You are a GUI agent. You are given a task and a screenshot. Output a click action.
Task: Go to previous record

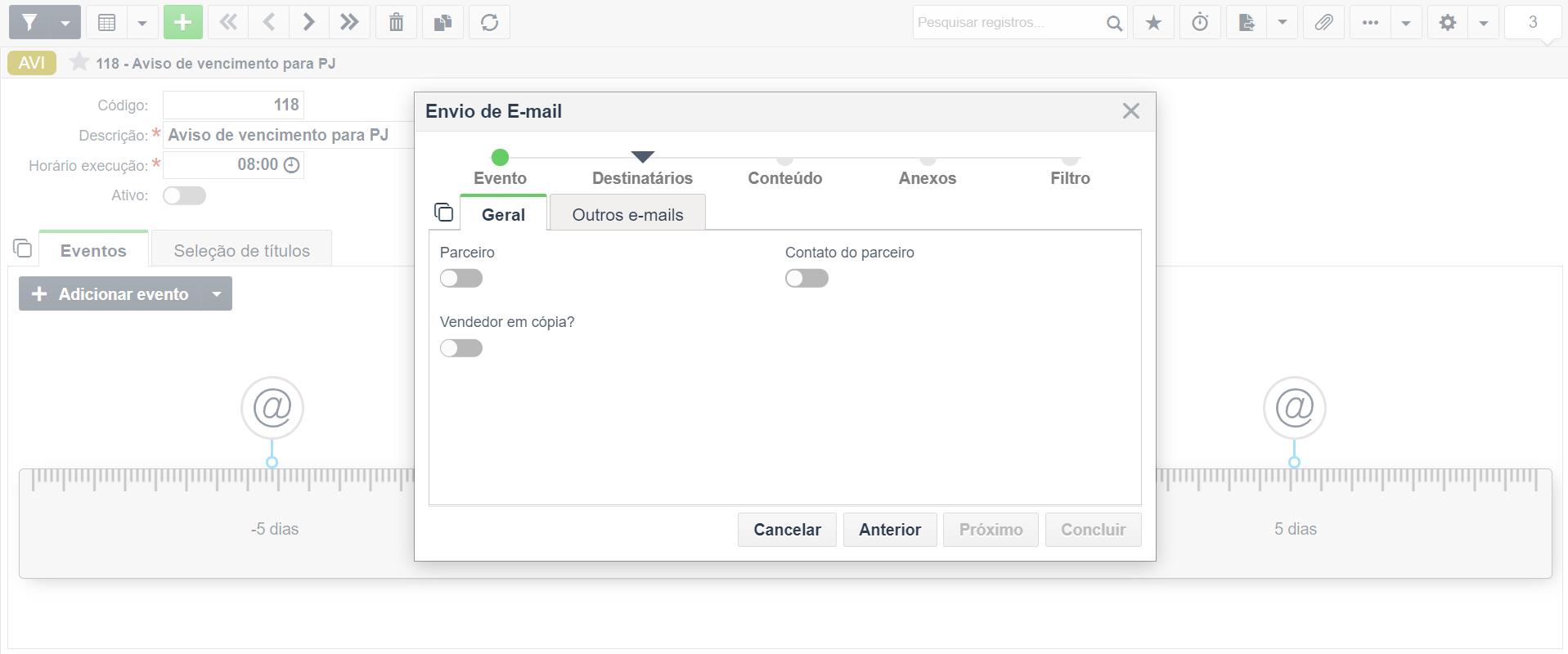[x=268, y=22]
